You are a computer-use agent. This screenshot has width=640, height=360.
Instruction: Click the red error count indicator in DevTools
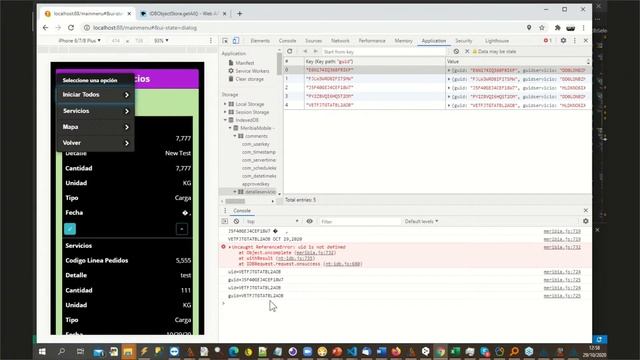pos(547,40)
